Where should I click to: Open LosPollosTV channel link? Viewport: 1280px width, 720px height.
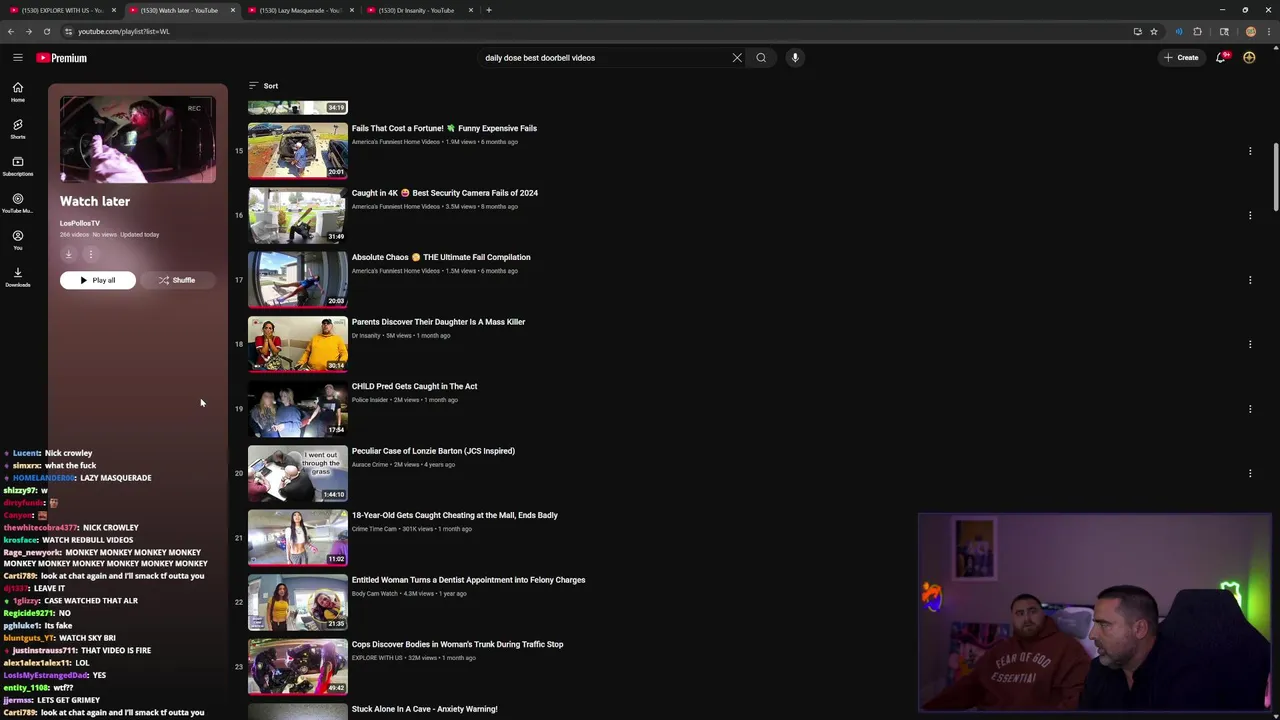click(x=80, y=223)
